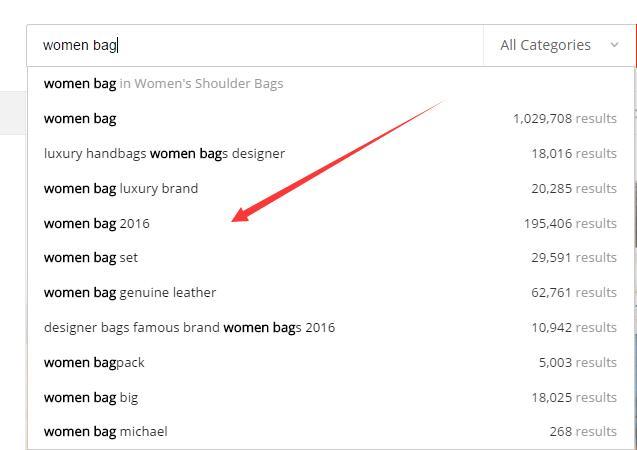Select the "women bag 2016" suggestion

coord(97,223)
